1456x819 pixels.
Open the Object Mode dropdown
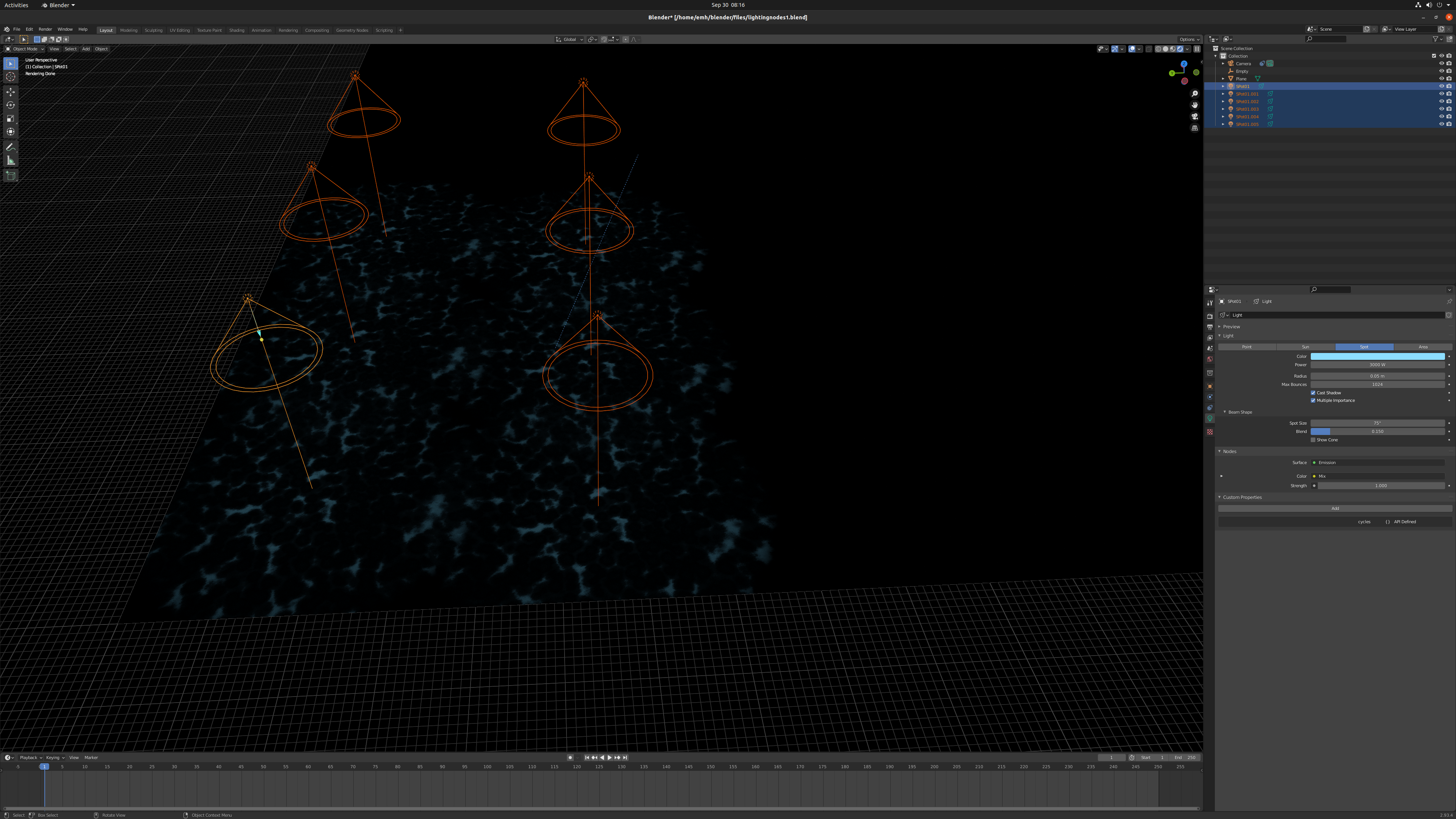click(24, 49)
